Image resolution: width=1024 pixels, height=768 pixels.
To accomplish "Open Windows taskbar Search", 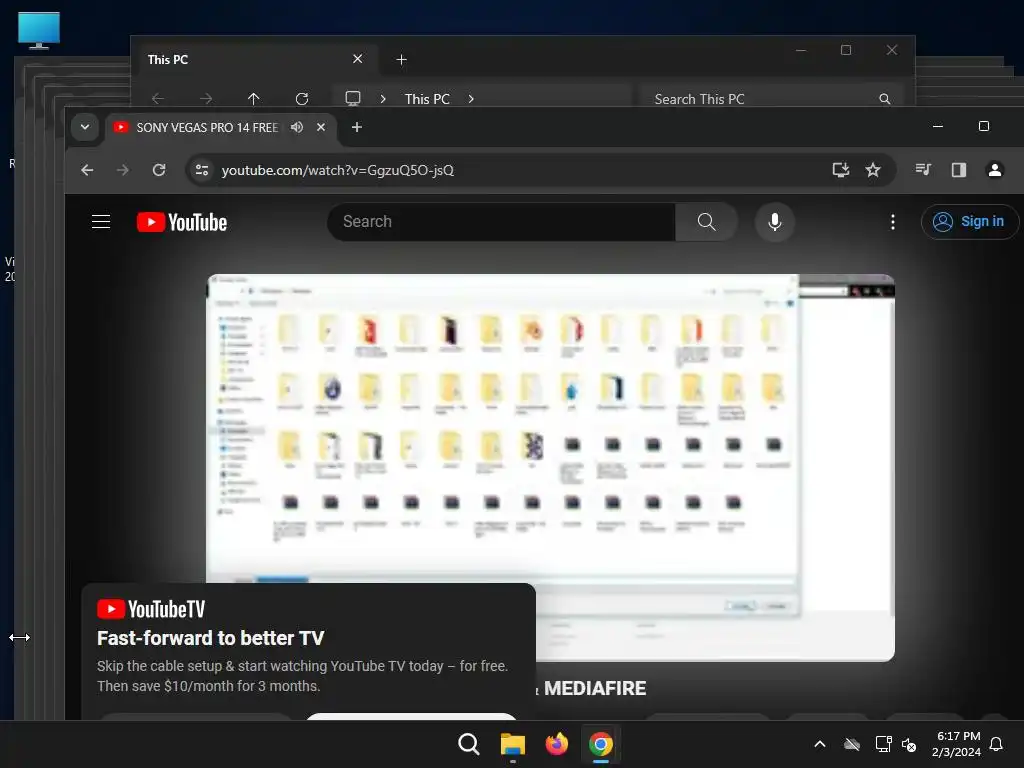I will 468,744.
